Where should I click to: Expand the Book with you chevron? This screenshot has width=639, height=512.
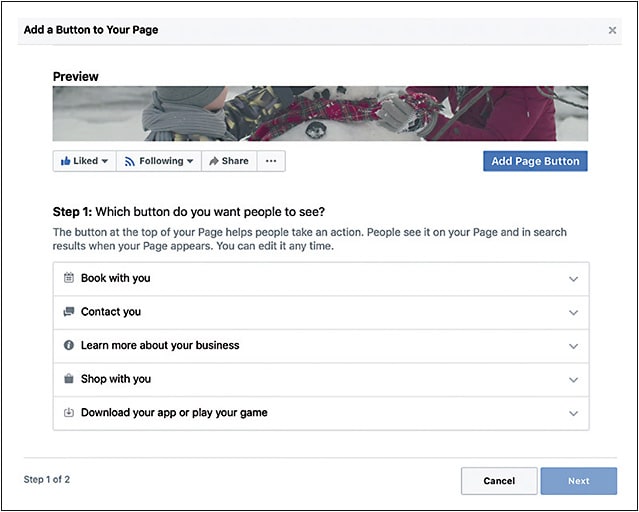click(x=573, y=279)
